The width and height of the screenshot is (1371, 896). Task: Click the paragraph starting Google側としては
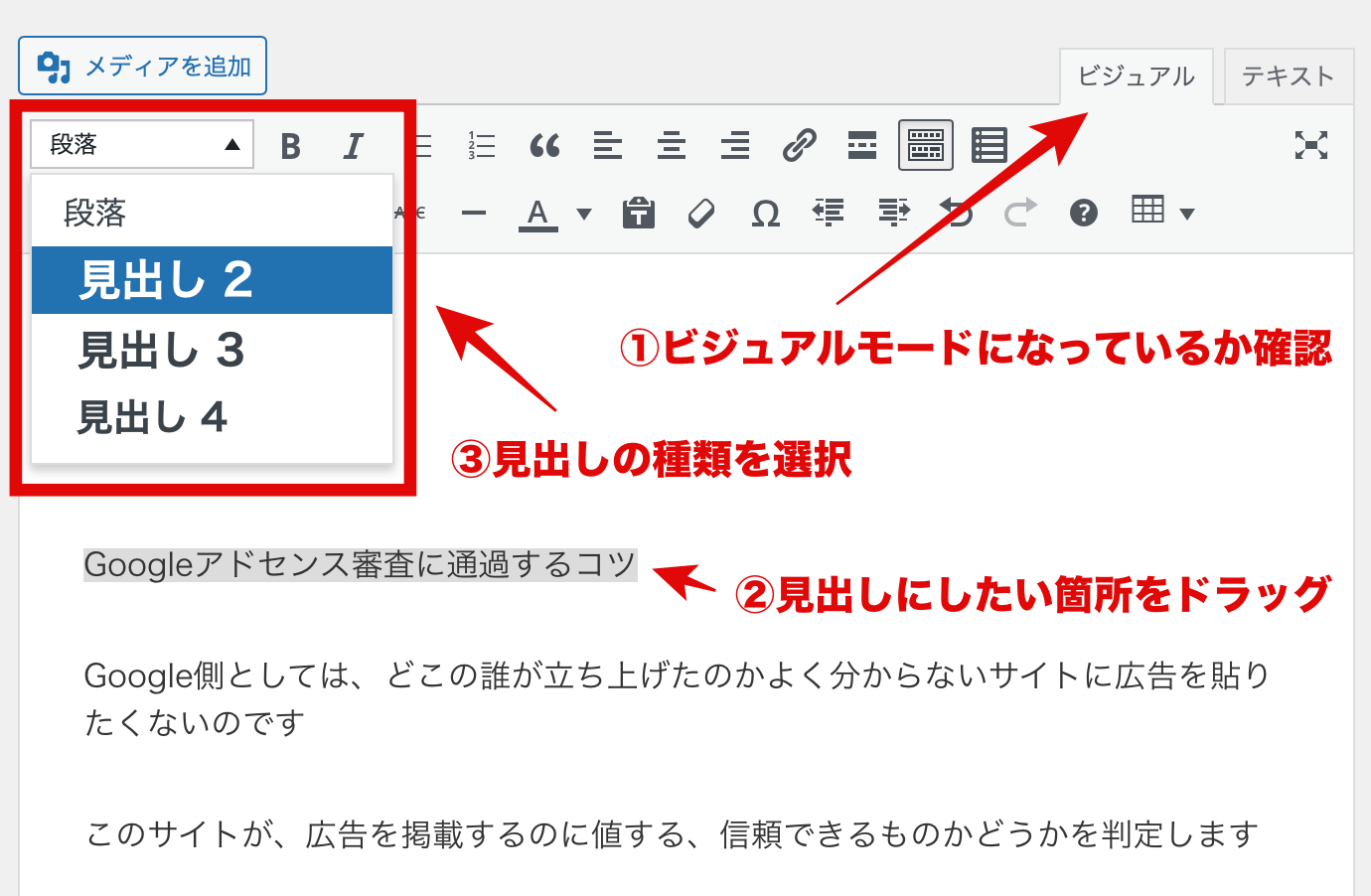677,698
